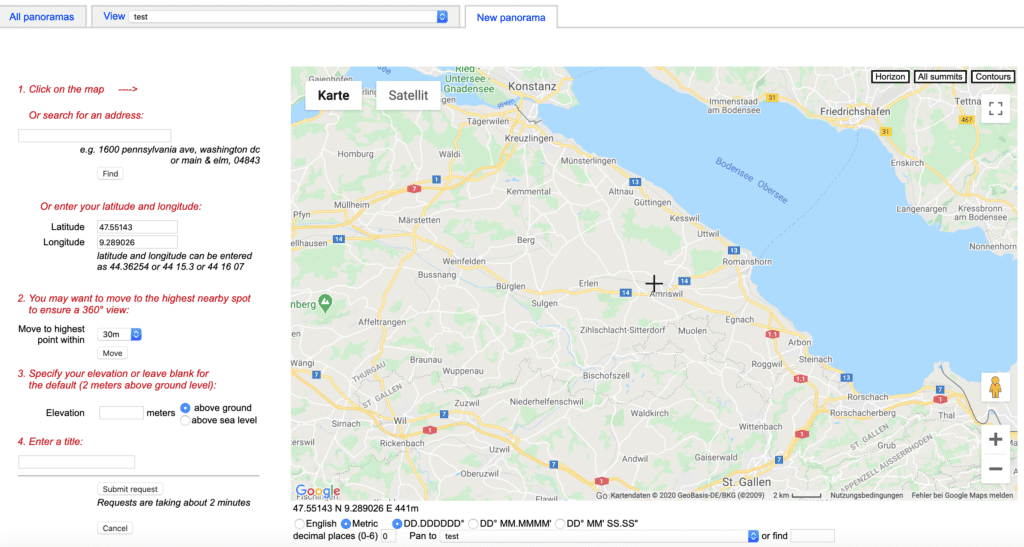Zoom in the map with plus icon
This screenshot has height=547, width=1024.
coord(995,439)
